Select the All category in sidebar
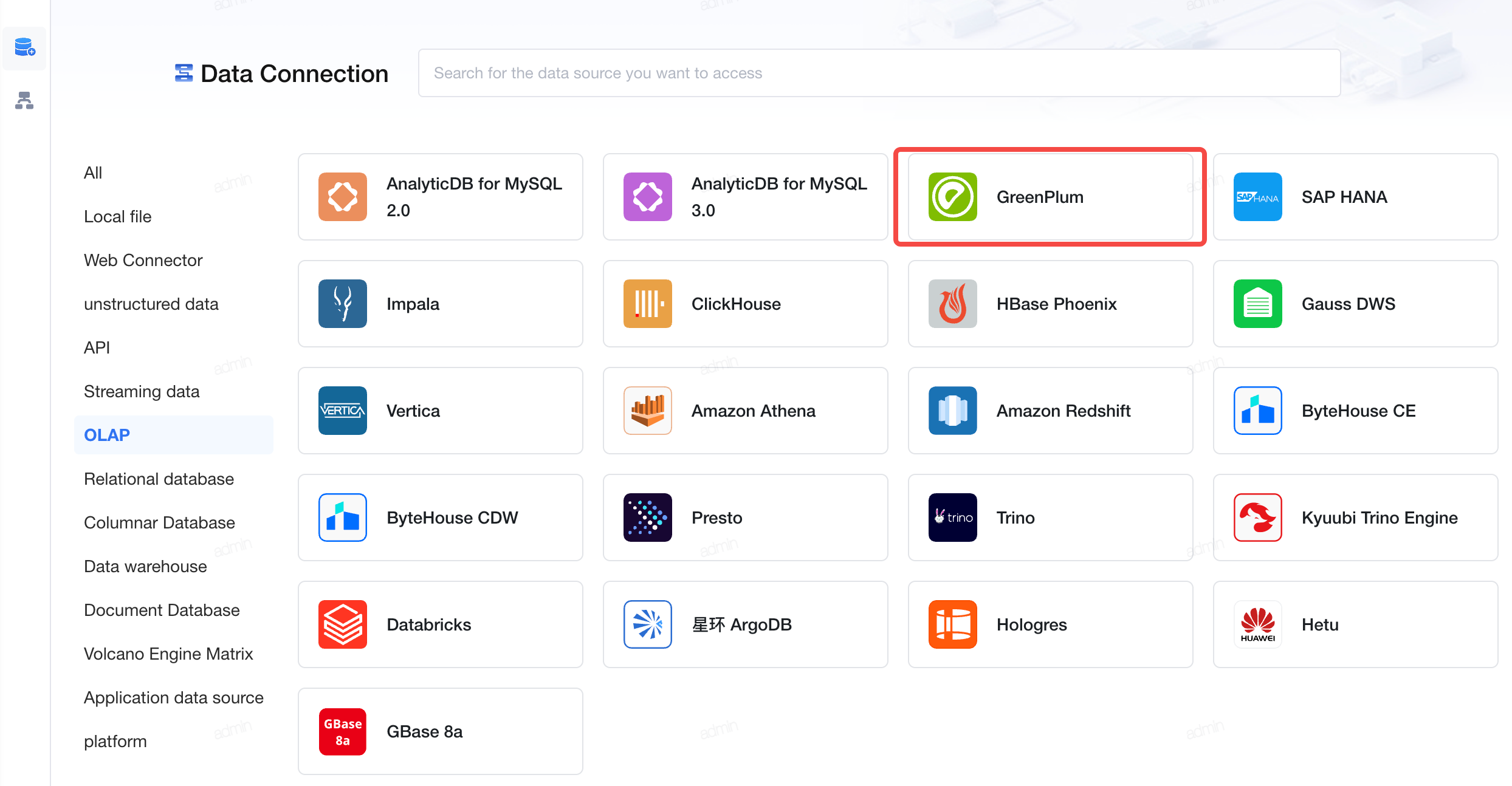Image resolution: width=1512 pixels, height=786 pixels. (93, 173)
